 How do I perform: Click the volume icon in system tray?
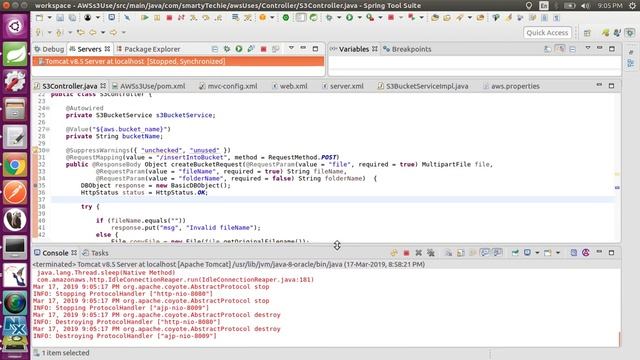pos(585,6)
